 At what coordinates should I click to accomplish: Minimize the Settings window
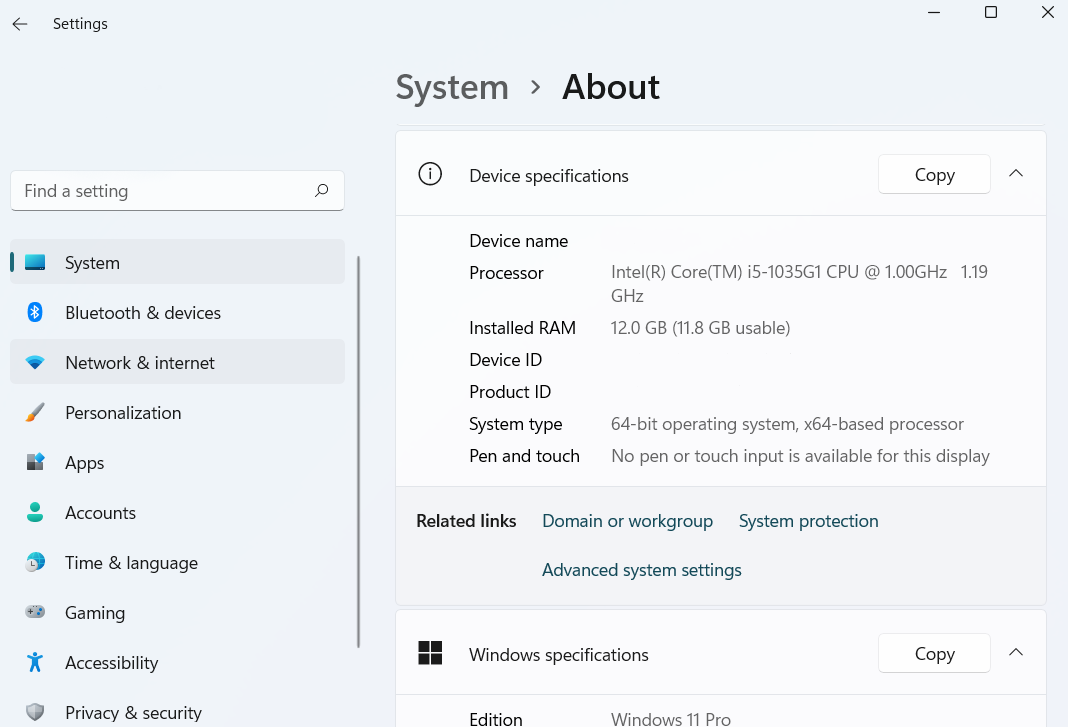pos(934,12)
